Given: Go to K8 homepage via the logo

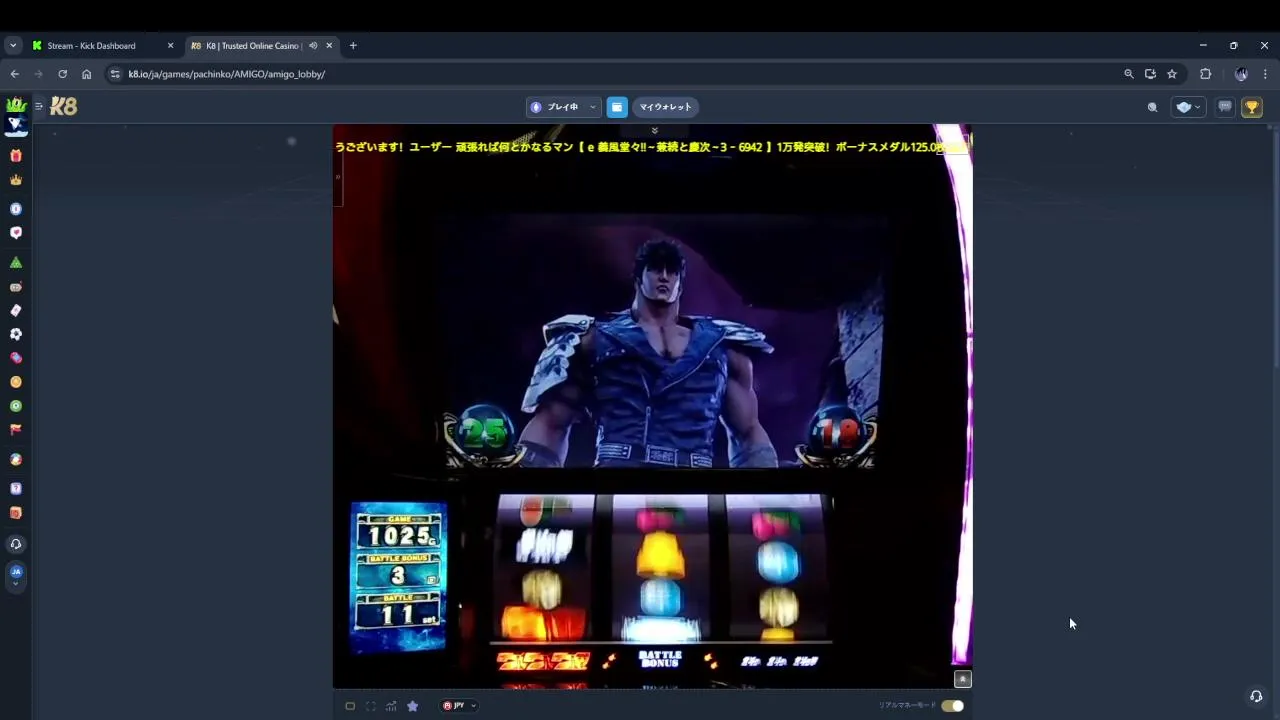Looking at the screenshot, I should click(x=64, y=106).
